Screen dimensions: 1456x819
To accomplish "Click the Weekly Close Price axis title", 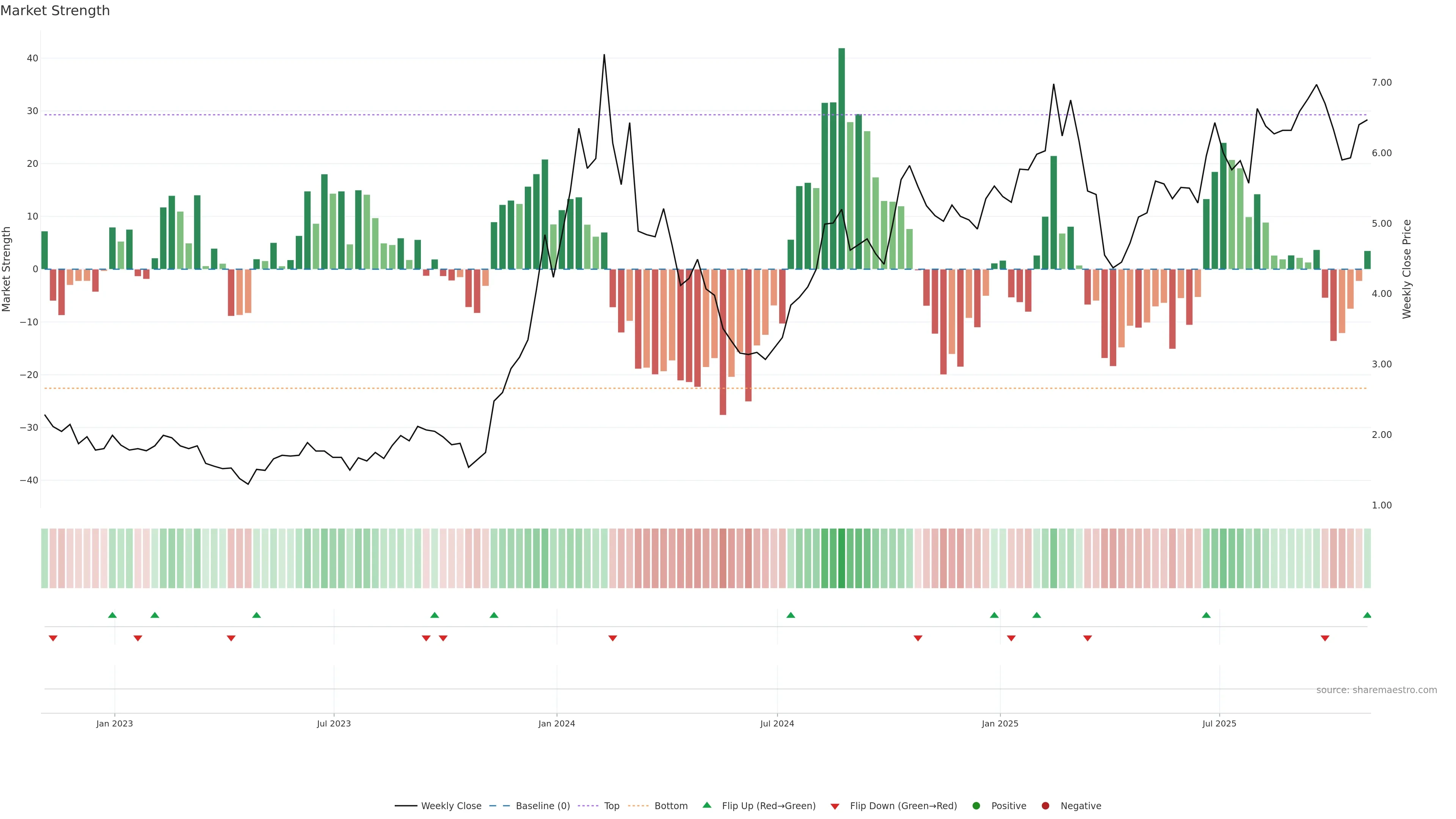I will click(1407, 269).
